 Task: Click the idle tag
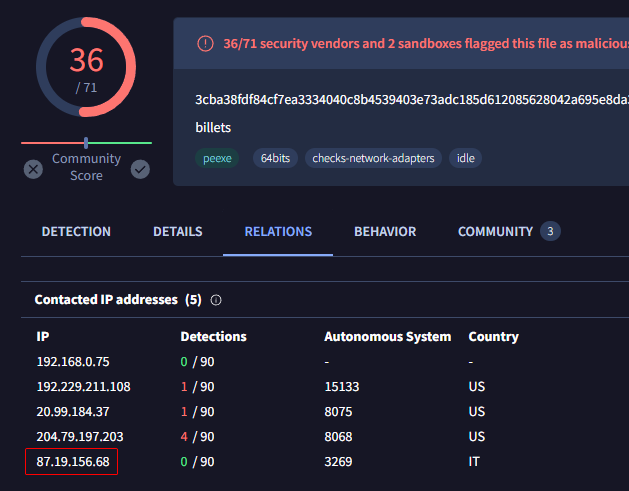coord(465,158)
